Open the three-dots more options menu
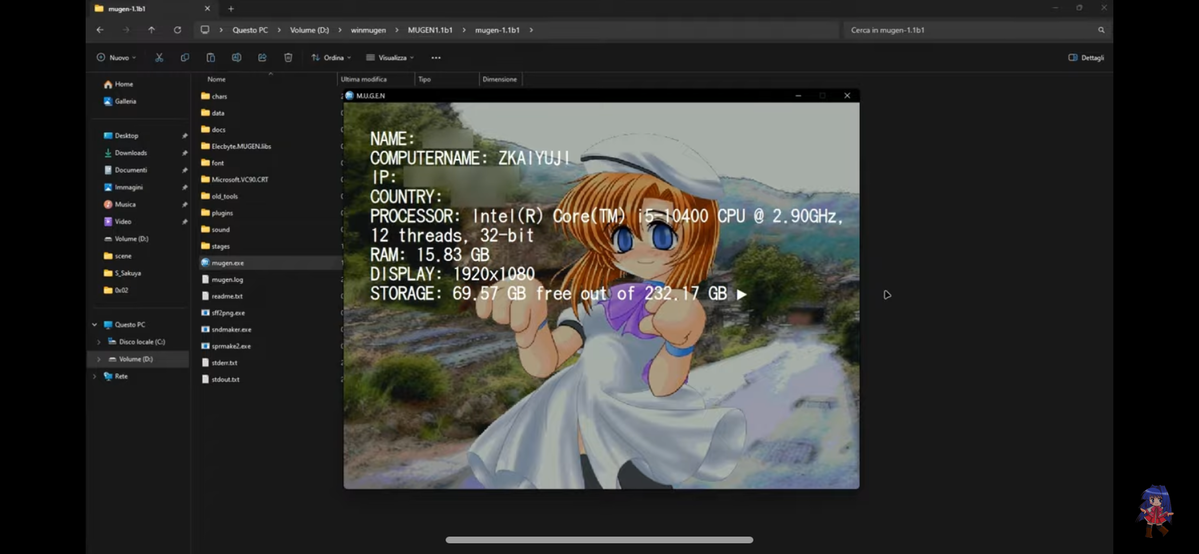The width and height of the screenshot is (1199, 554). (x=436, y=57)
